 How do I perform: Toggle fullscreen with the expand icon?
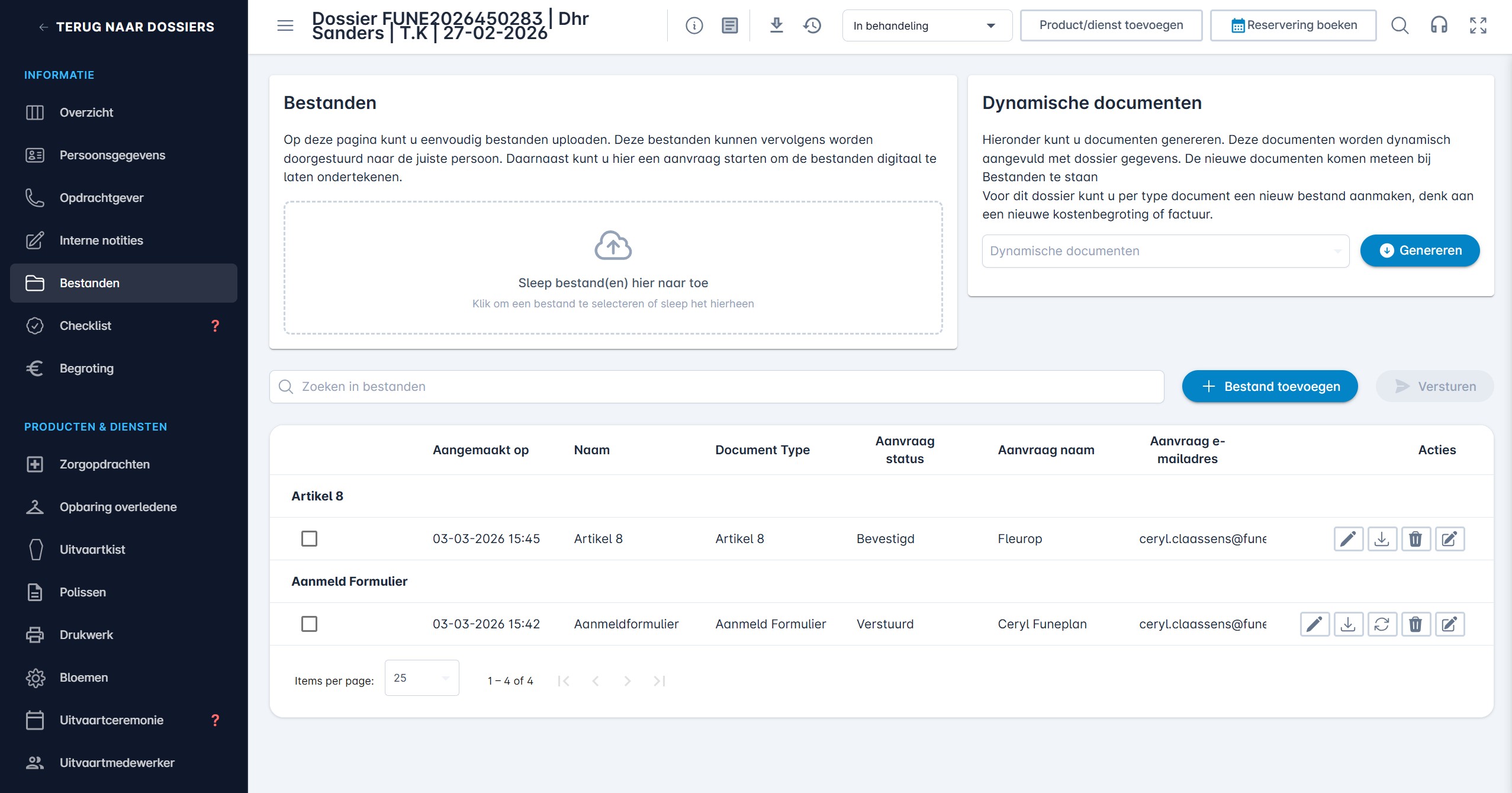[1478, 25]
